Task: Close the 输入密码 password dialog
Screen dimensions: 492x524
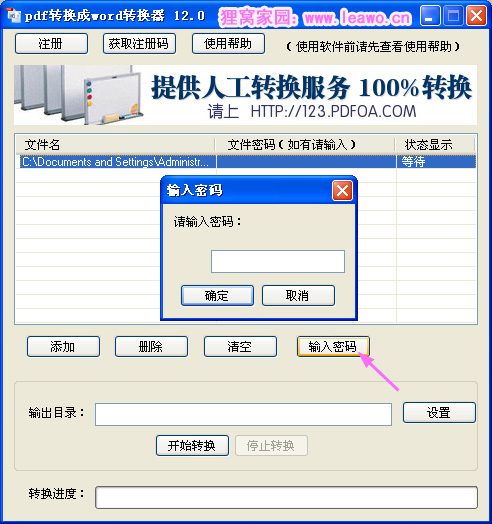Action: [x=342, y=191]
